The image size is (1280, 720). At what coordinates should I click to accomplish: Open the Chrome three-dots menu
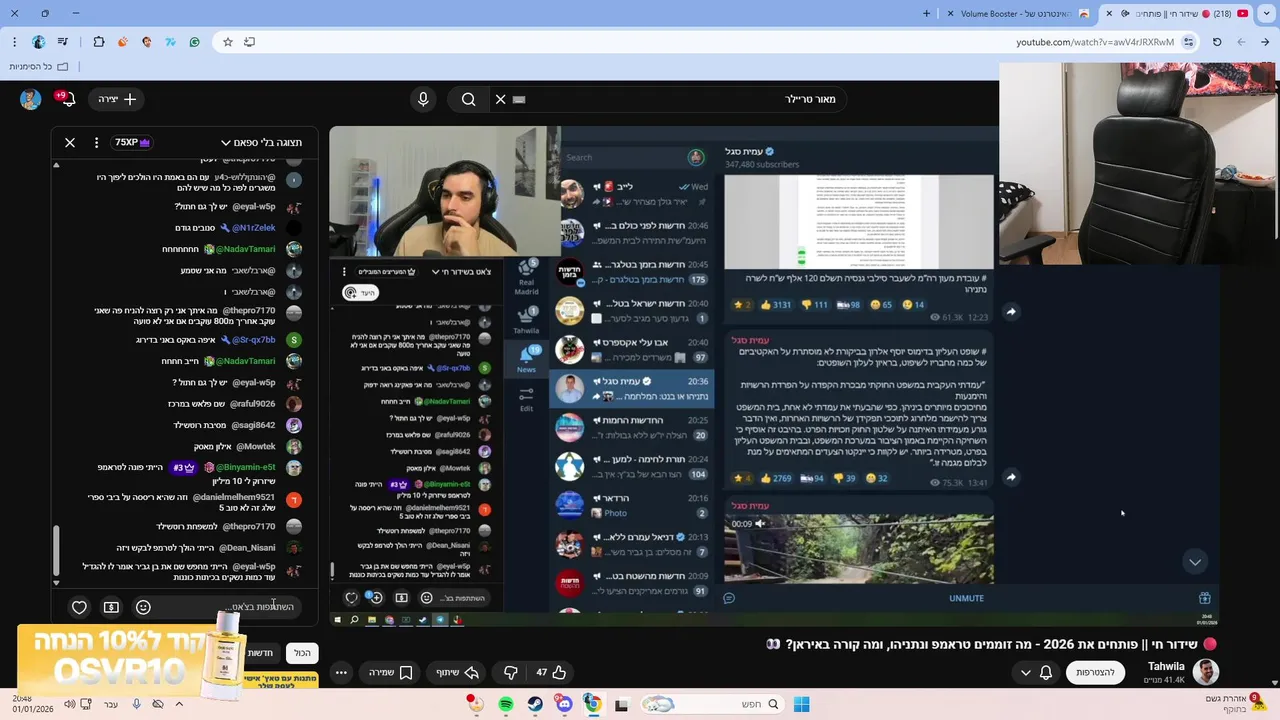coord(14,42)
